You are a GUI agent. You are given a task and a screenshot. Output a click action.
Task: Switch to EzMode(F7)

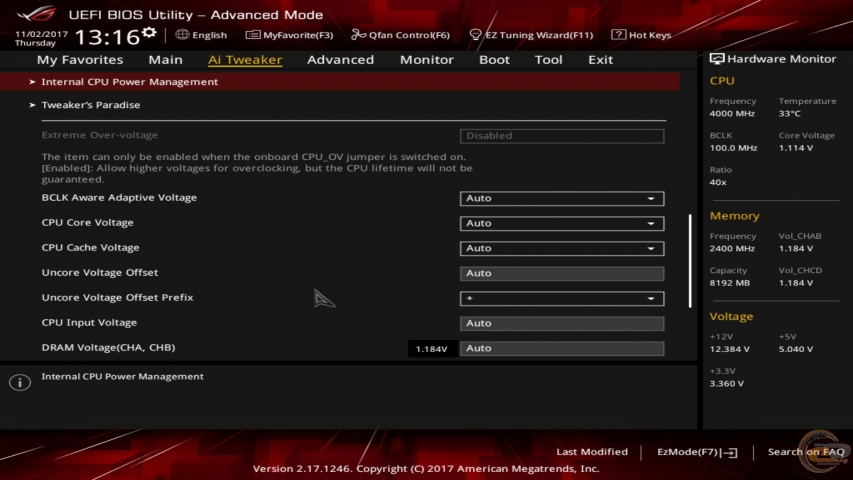pos(697,452)
